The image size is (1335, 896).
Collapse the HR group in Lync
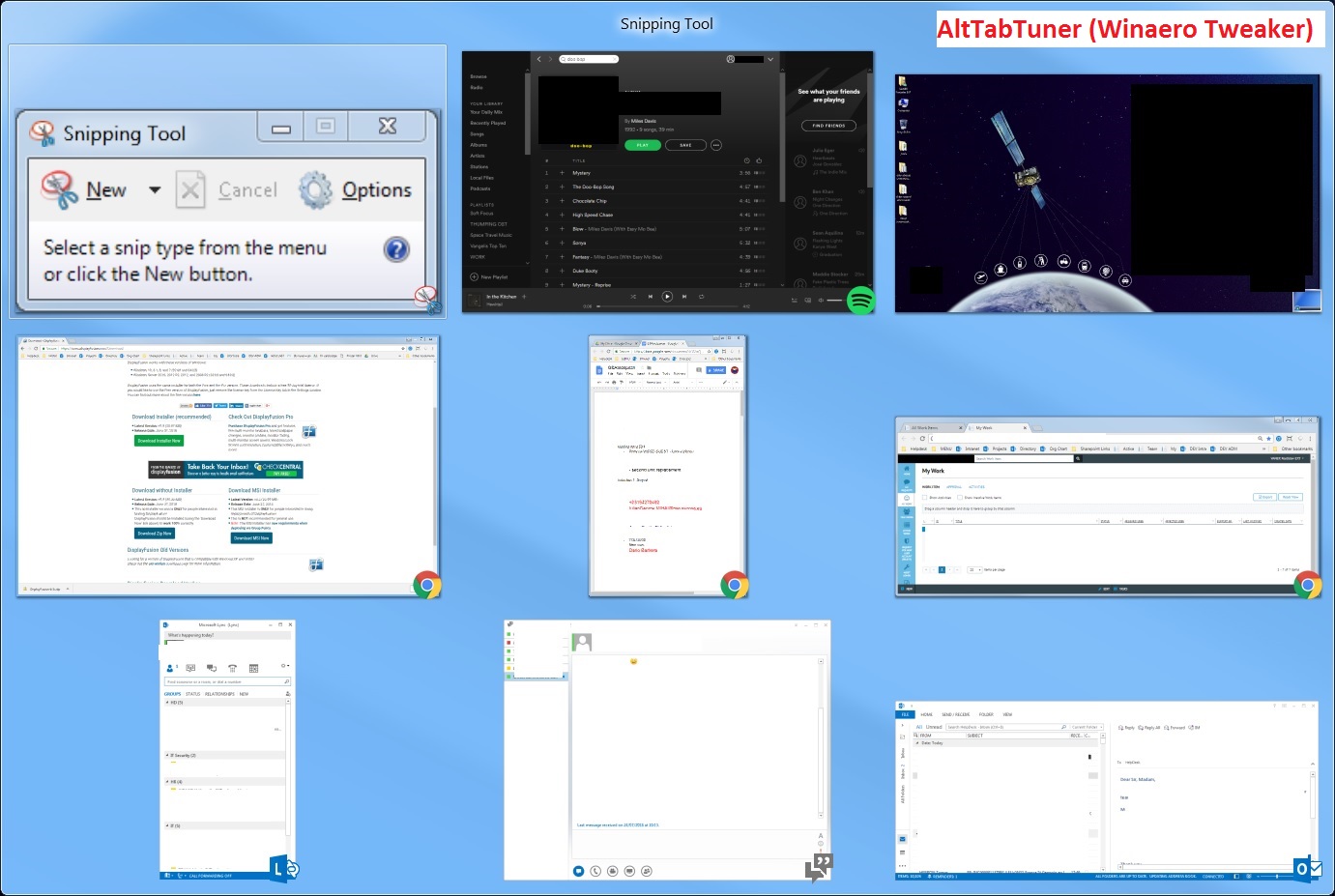point(167,782)
